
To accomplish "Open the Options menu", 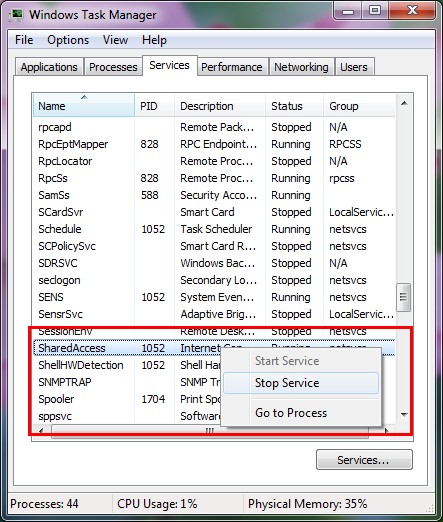I will (68, 40).
